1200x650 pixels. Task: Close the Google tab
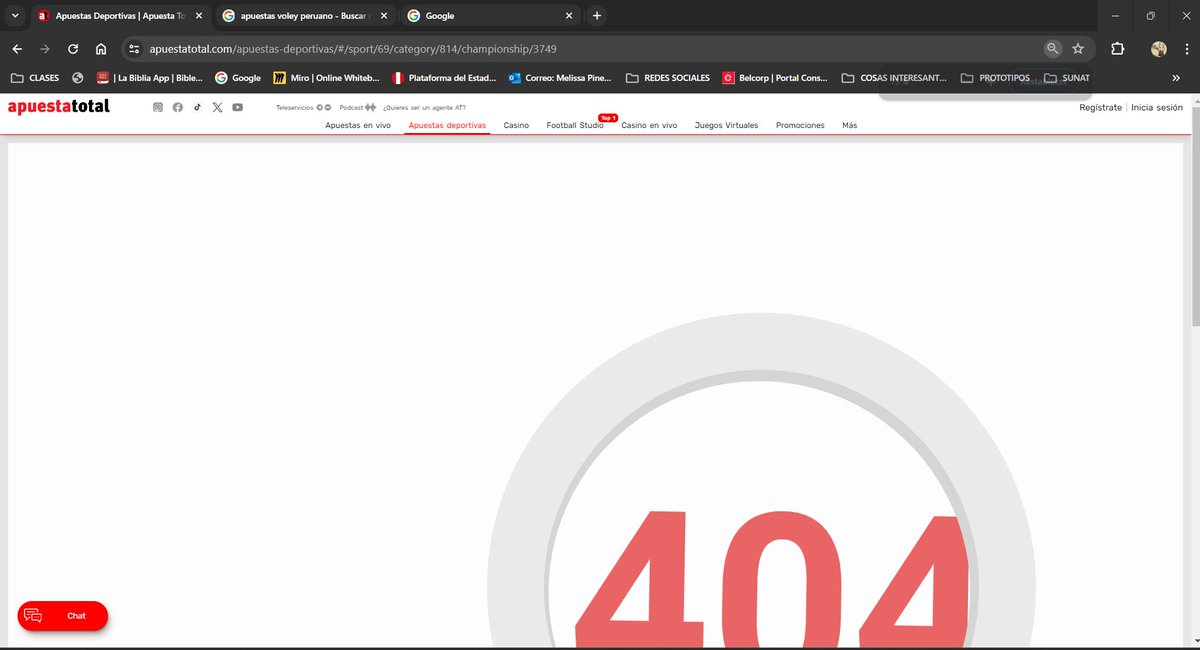[x=569, y=16]
